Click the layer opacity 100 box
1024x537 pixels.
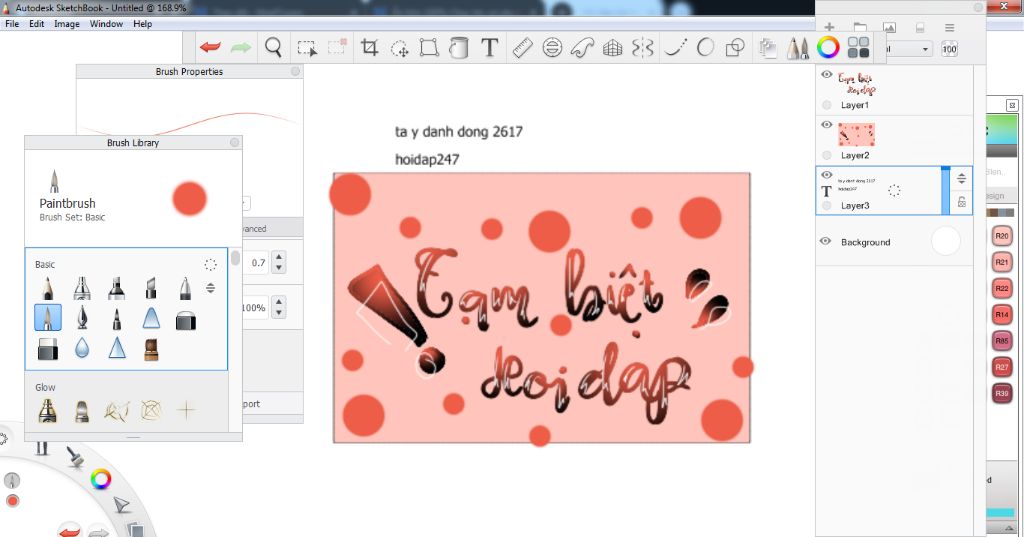950,49
